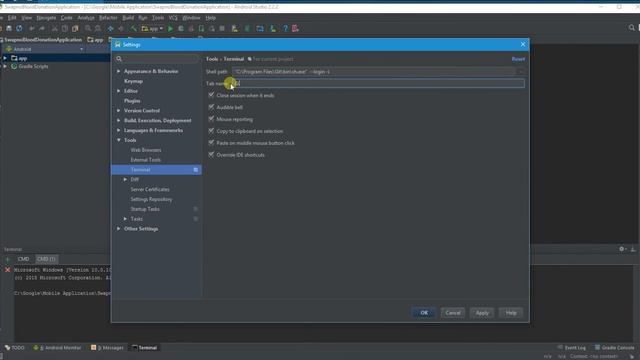Click the Terminal panel hide icon

click(633, 249)
